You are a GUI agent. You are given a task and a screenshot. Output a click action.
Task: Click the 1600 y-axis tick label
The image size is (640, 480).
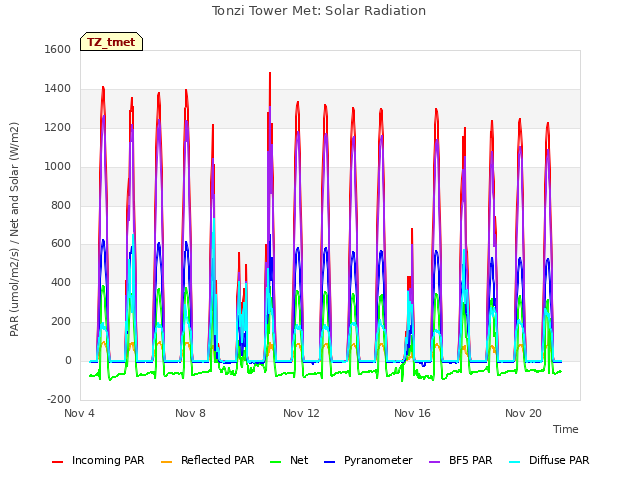click(58, 49)
